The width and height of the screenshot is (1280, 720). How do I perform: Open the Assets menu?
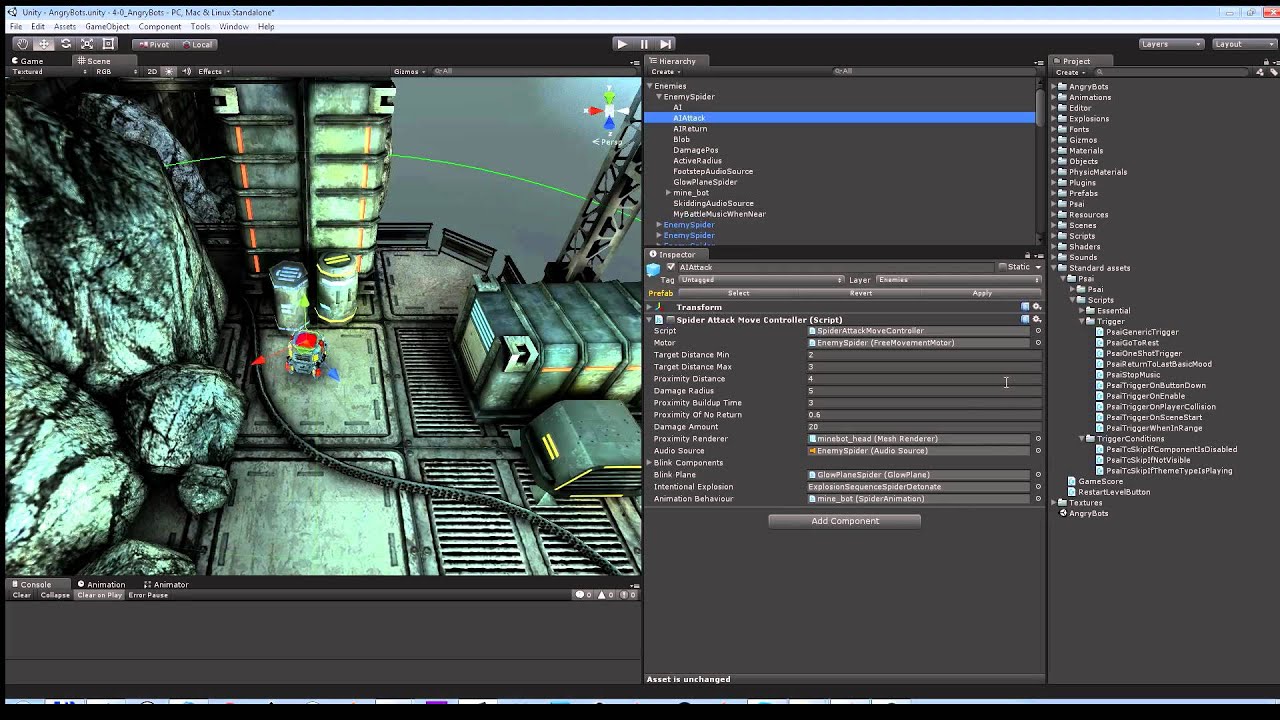[65, 27]
